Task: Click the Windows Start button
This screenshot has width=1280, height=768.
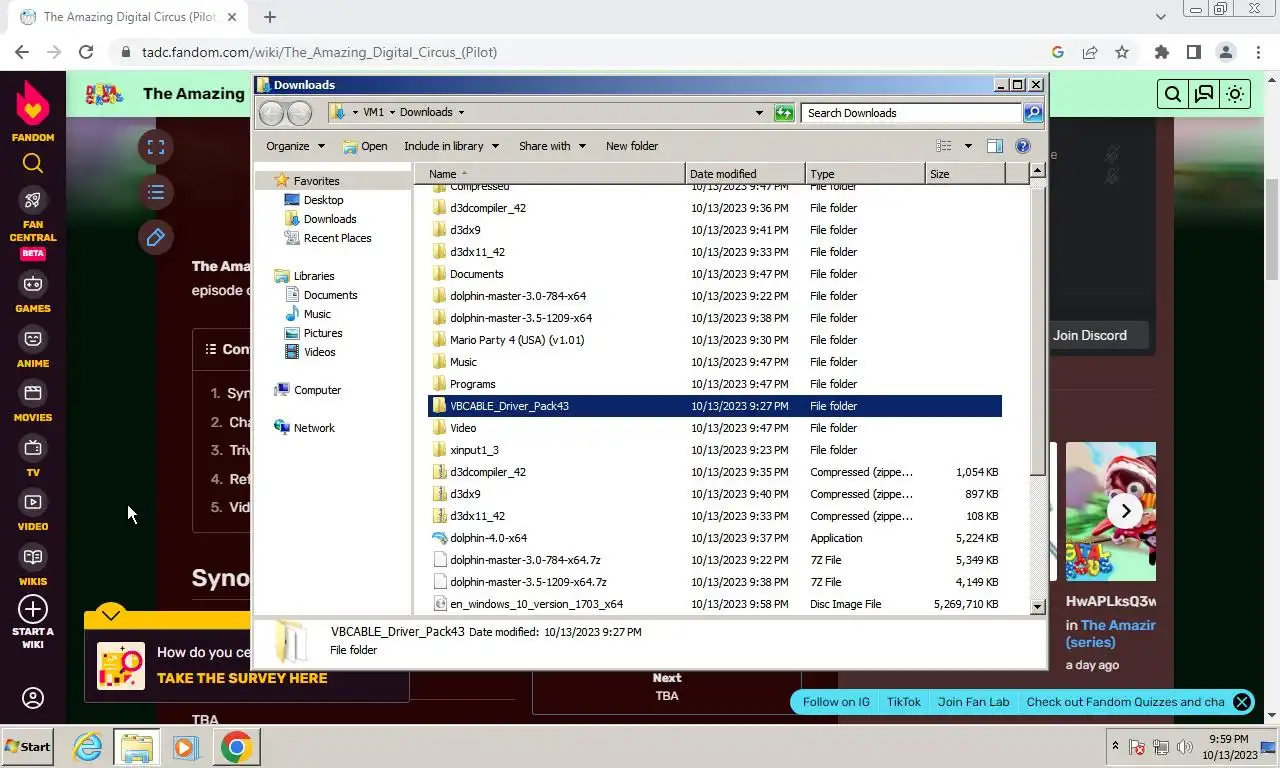Action: point(28,747)
